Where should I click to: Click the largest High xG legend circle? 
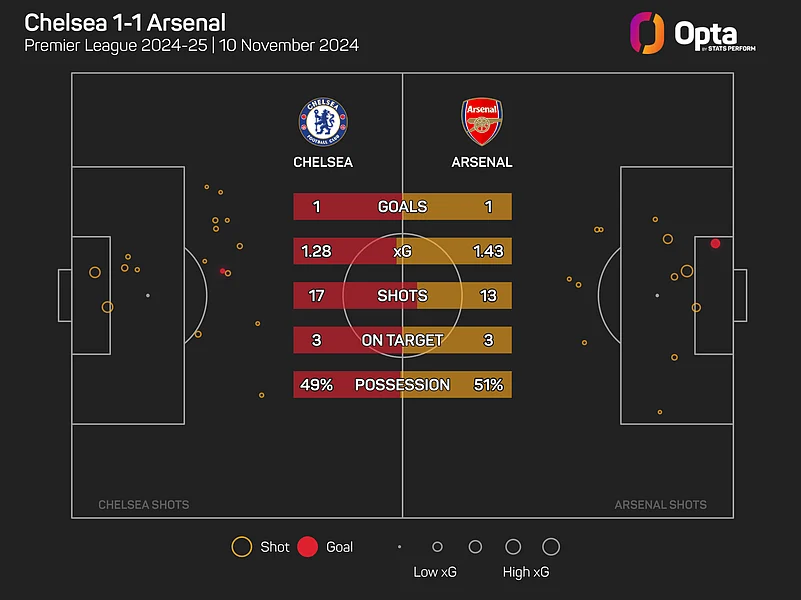click(551, 547)
